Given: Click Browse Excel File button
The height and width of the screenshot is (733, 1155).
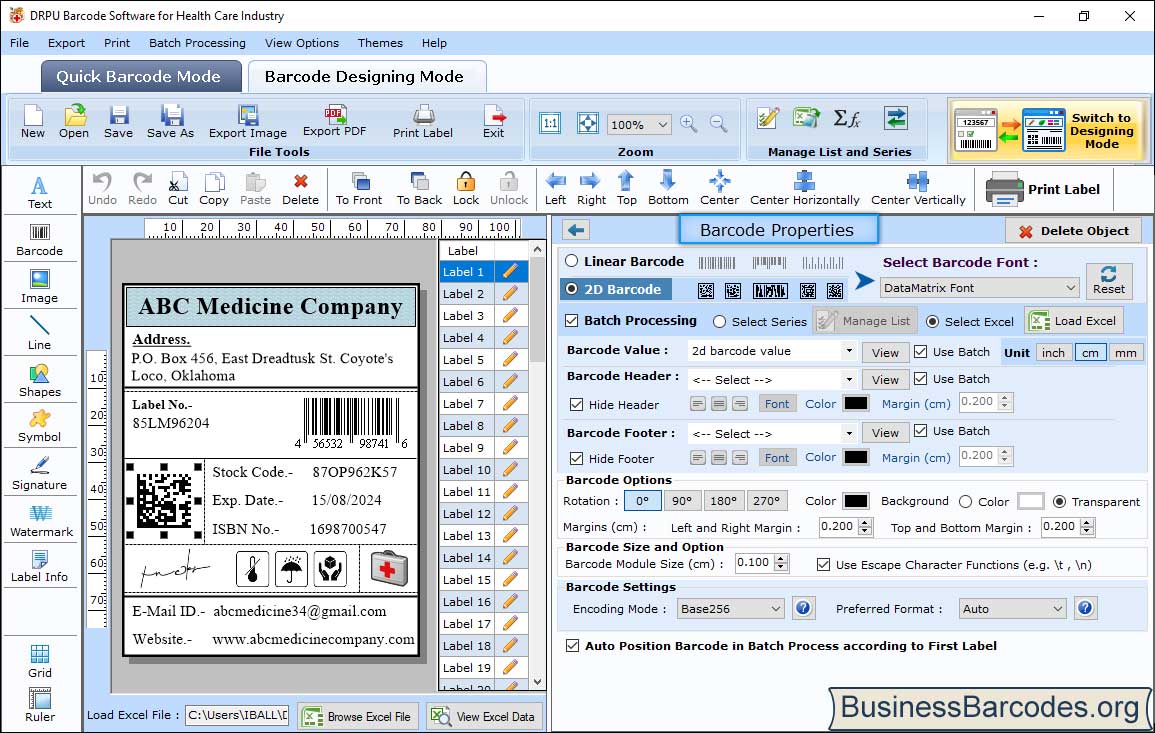Looking at the screenshot, I should click(x=358, y=716).
